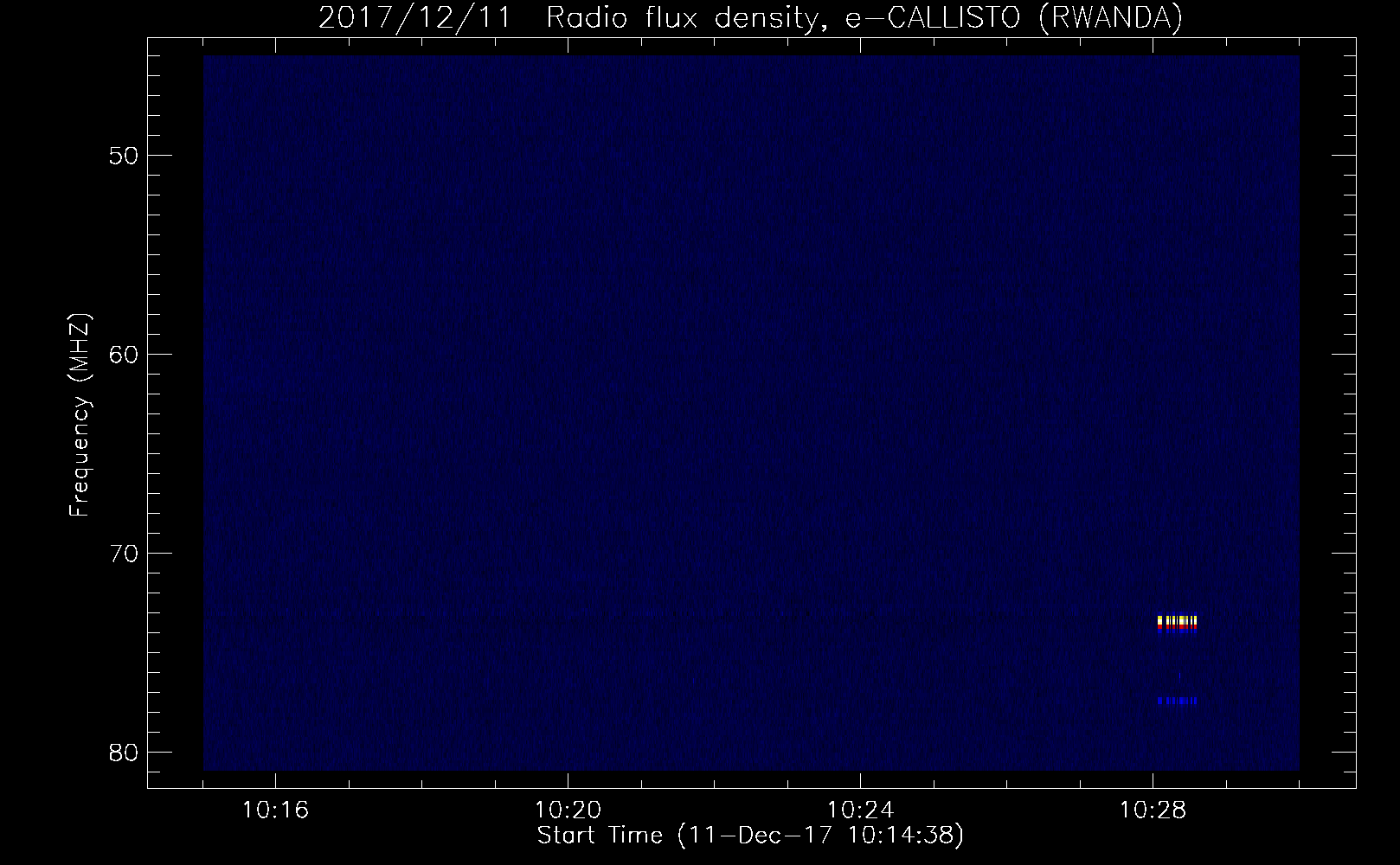Click the bright yellow-red burst near 73 MHz
The width and height of the screenshot is (1400, 865).
click(1177, 624)
